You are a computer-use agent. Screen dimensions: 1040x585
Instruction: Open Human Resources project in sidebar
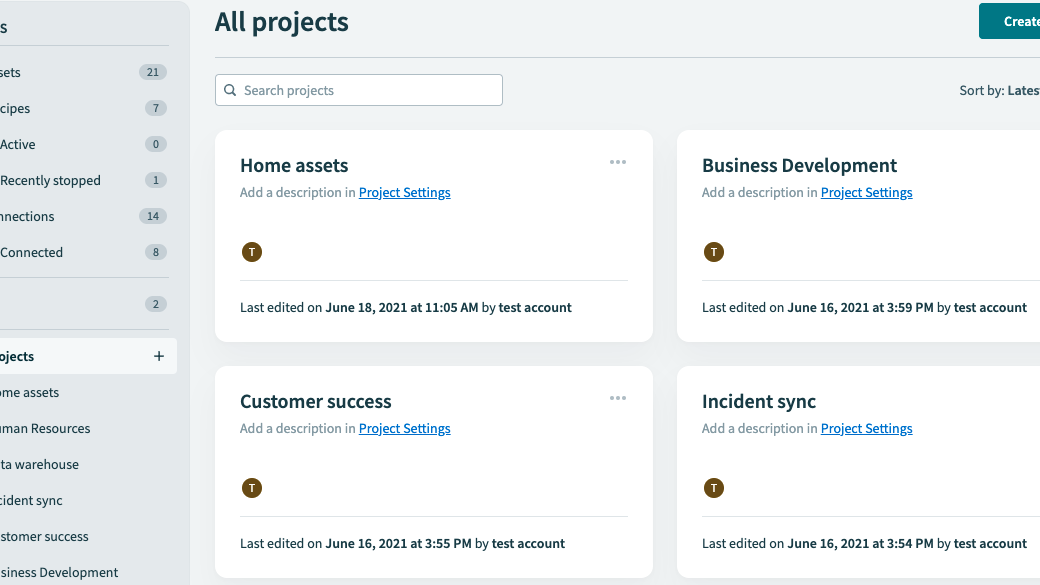coord(45,429)
